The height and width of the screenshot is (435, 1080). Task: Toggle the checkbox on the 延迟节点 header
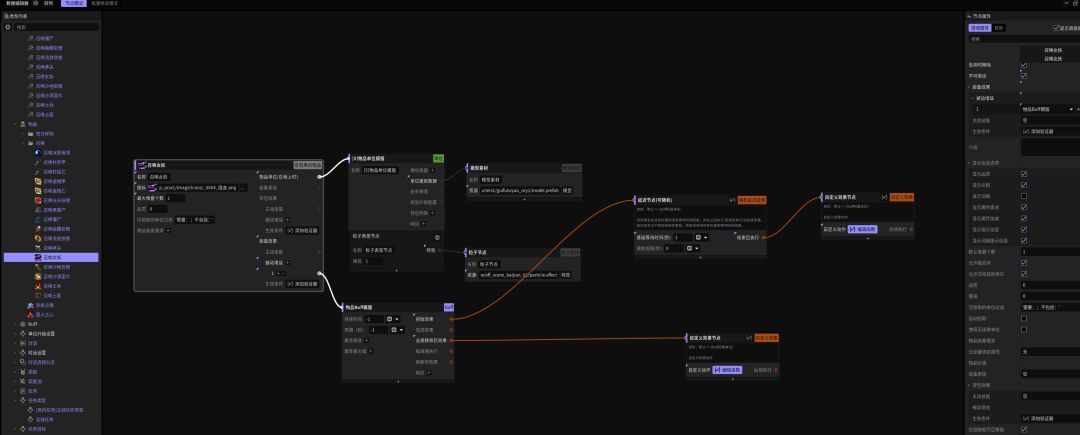coord(732,200)
